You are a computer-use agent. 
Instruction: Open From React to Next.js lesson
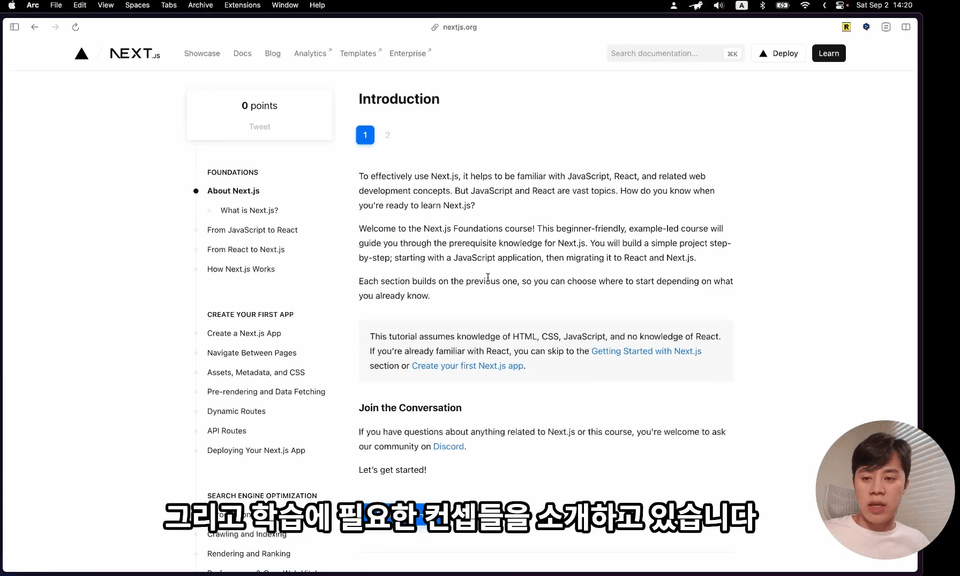pyautogui.click(x=246, y=250)
